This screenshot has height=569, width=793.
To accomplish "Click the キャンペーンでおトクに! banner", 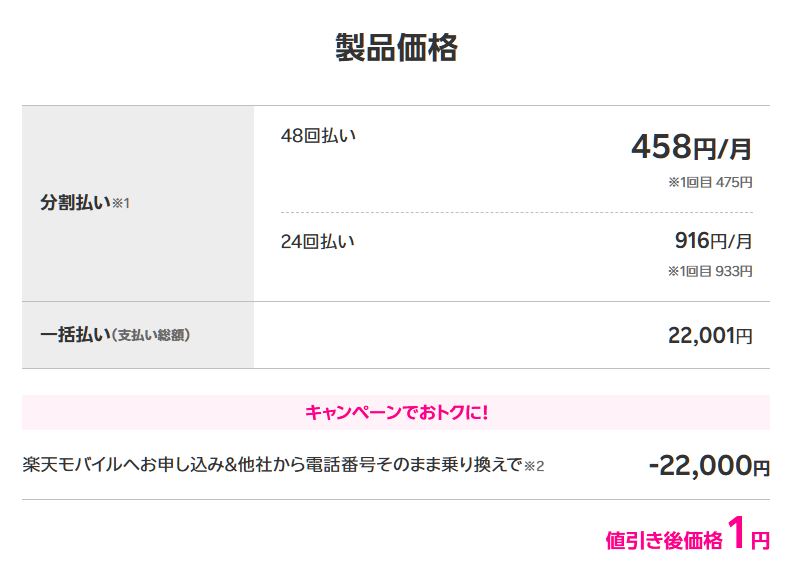I will pyautogui.click(x=396, y=412).
